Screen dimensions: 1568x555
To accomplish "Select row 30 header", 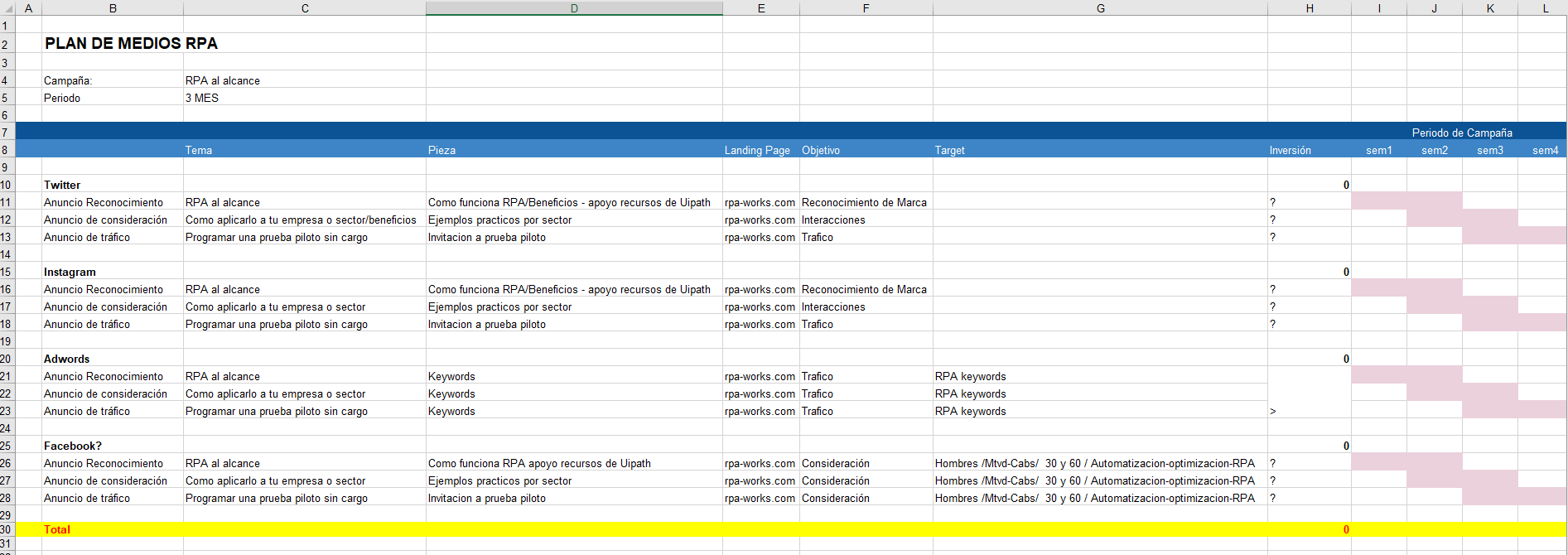I will point(7,529).
